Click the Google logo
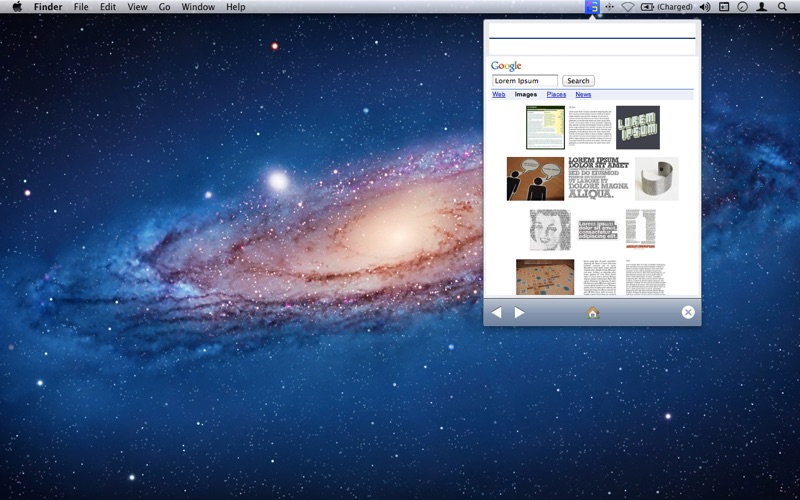 [x=506, y=66]
